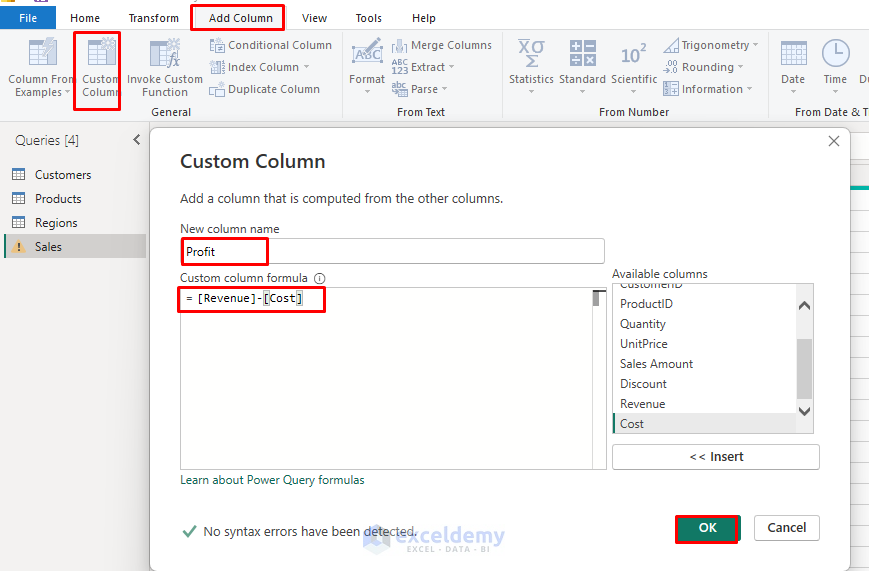Open Rounding options
This screenshot has height=571, width=869.
pos(703,67)
